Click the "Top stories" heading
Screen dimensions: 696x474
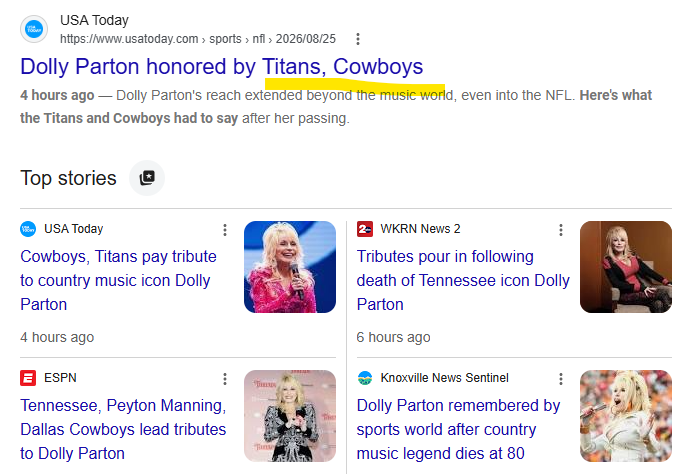click(x=68, y=178)
